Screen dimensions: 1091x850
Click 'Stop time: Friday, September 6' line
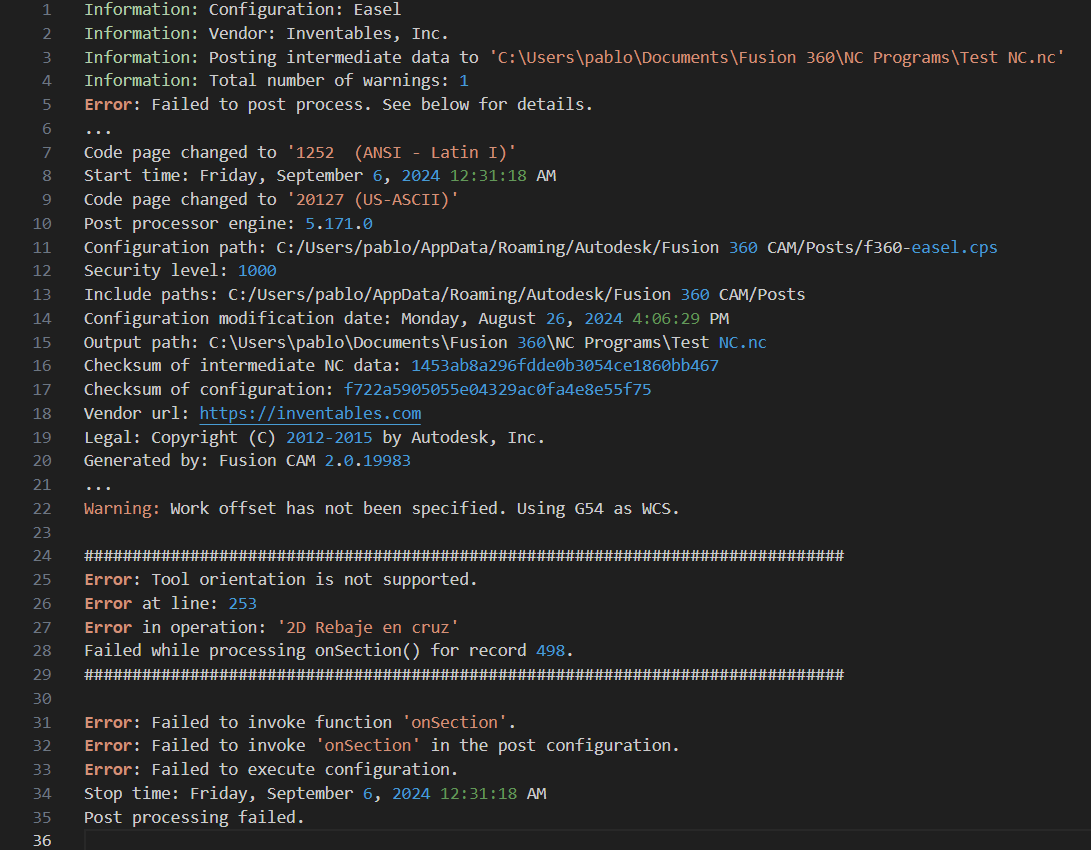315,794
